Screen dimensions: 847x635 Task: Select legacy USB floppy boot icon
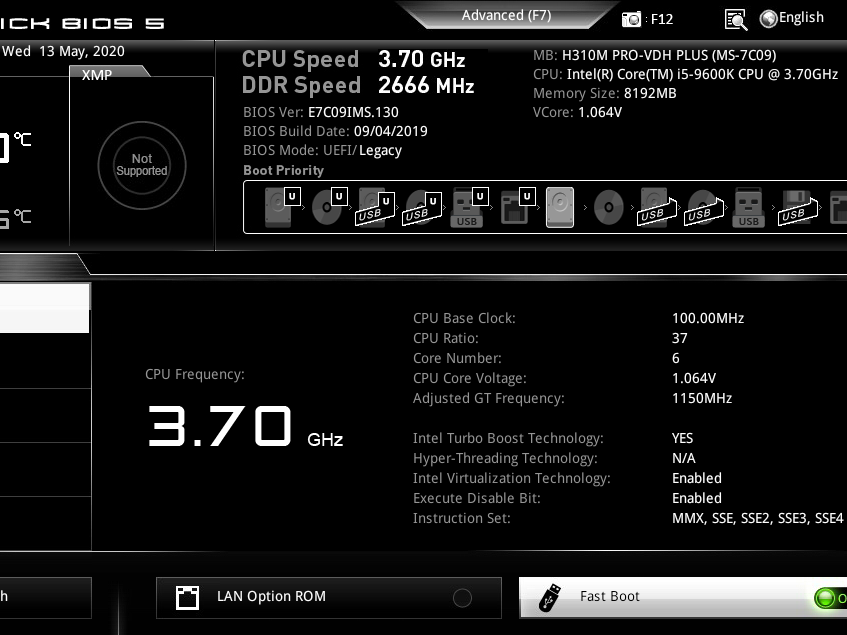798,207
